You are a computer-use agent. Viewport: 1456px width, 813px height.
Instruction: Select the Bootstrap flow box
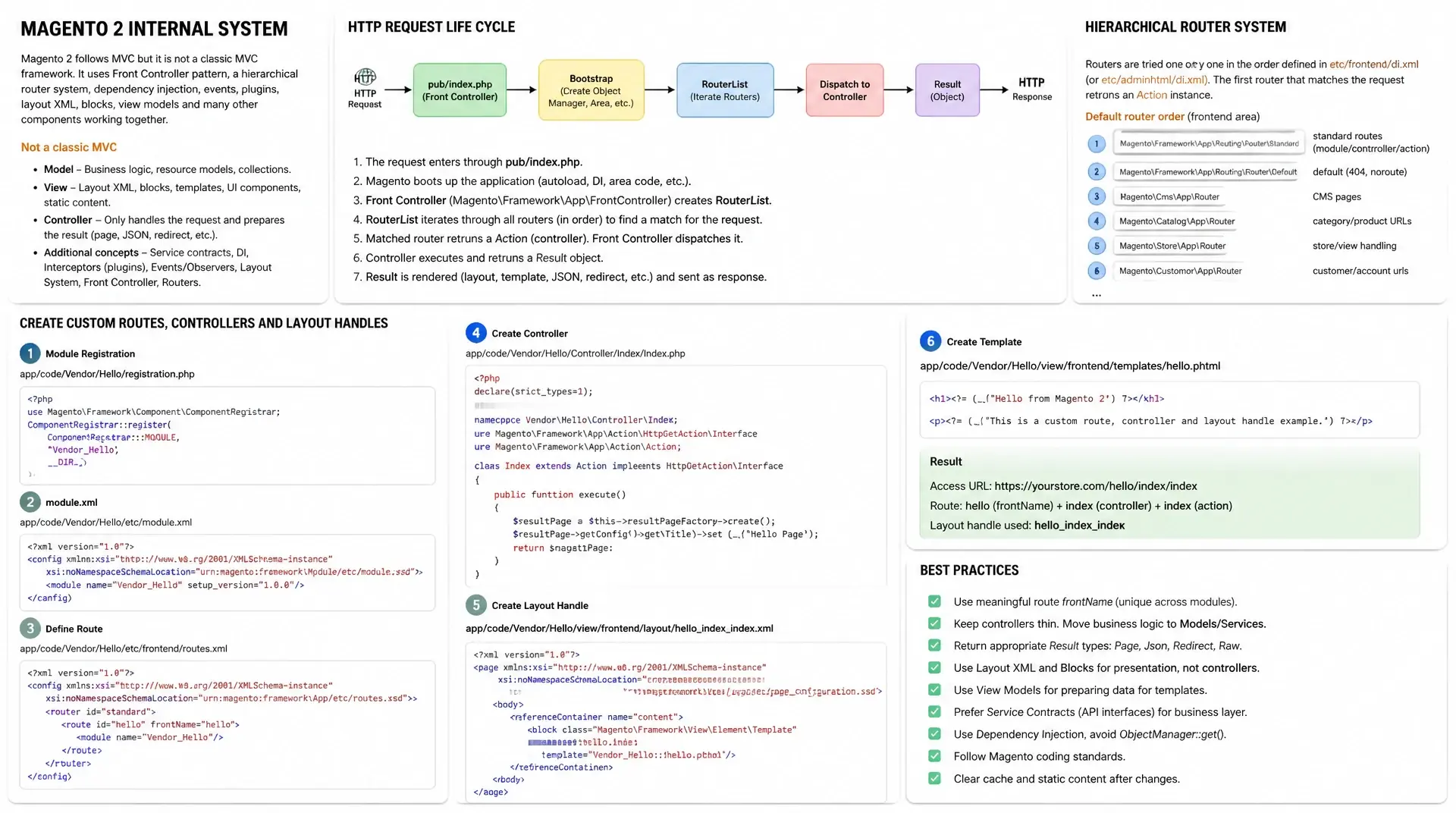click(x=591, y=90)
